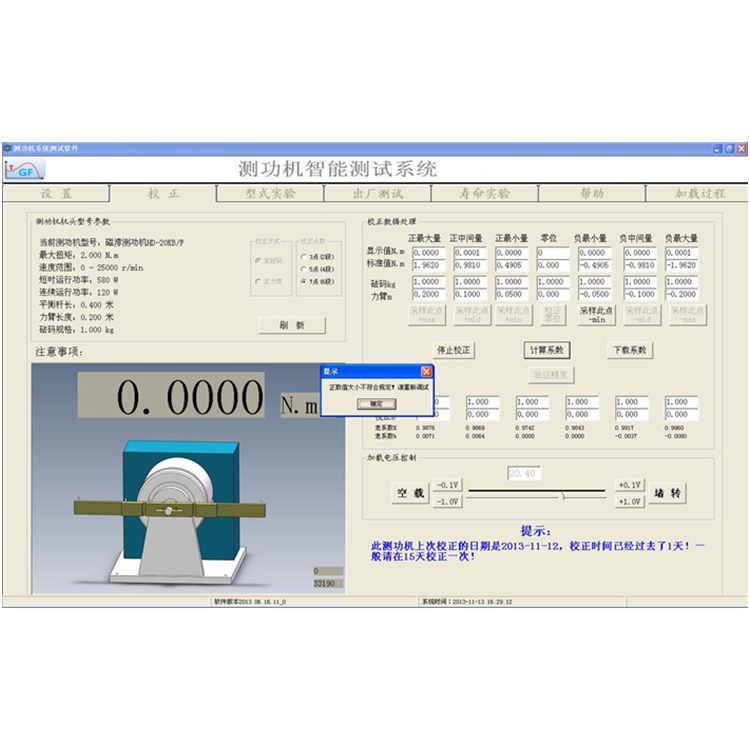Image resolution: width=750 pixels, height=750 pixels.
Task: Click 采样此点 -min button
Action: coord(596,315)
